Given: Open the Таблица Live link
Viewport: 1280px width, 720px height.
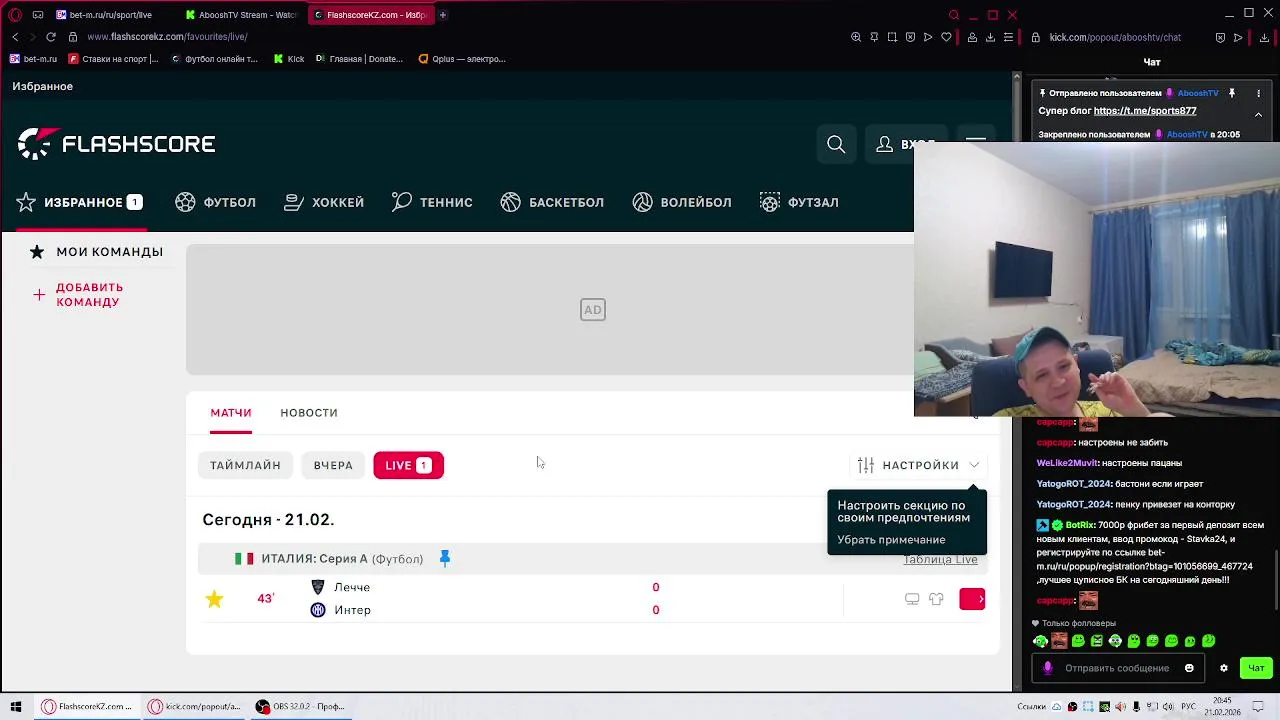Looking at the screenshot, I should pyautogui.click(x=940, y=559).
